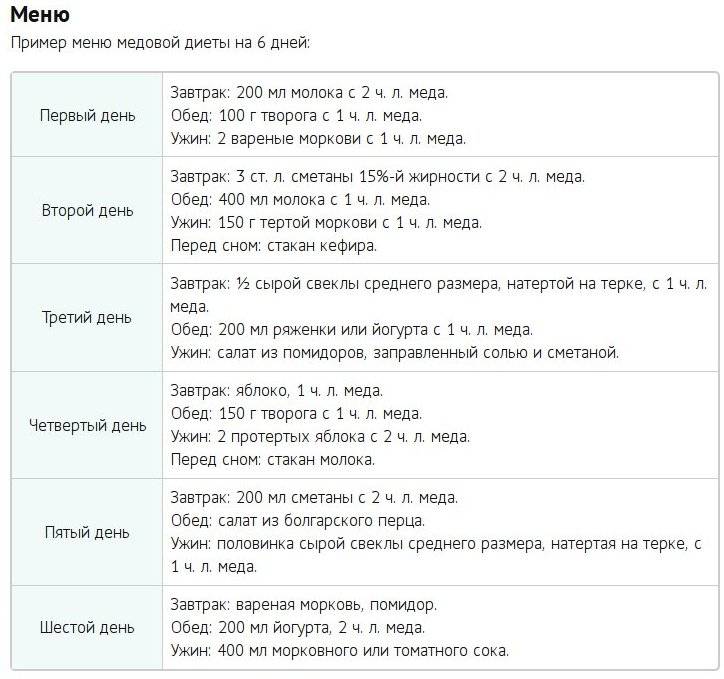Select the 'Шестой день' row label
The width and height of the screenshot is (724, 679).
pyautogui.click(x=87, y=628)
